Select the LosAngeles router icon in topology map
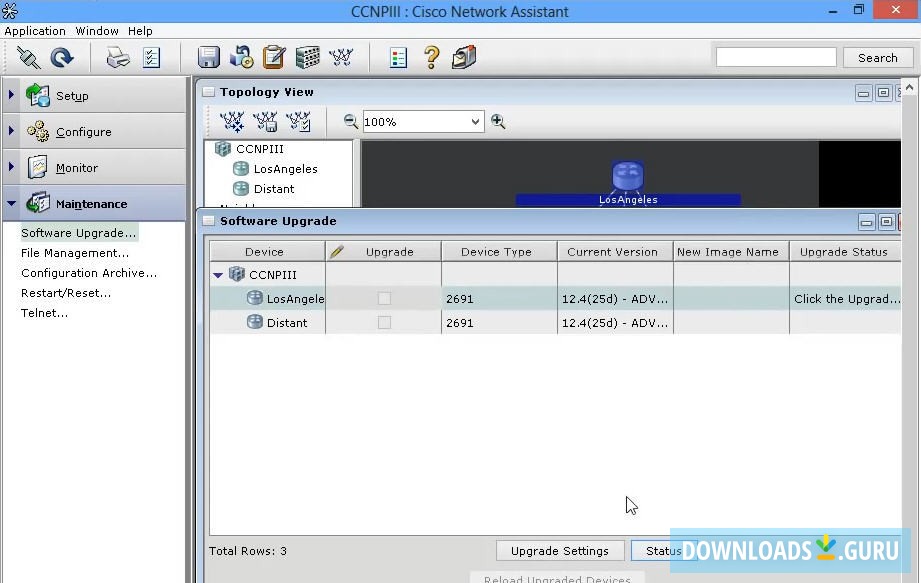This screenshot has width=921, height=583. click(628, 176)
